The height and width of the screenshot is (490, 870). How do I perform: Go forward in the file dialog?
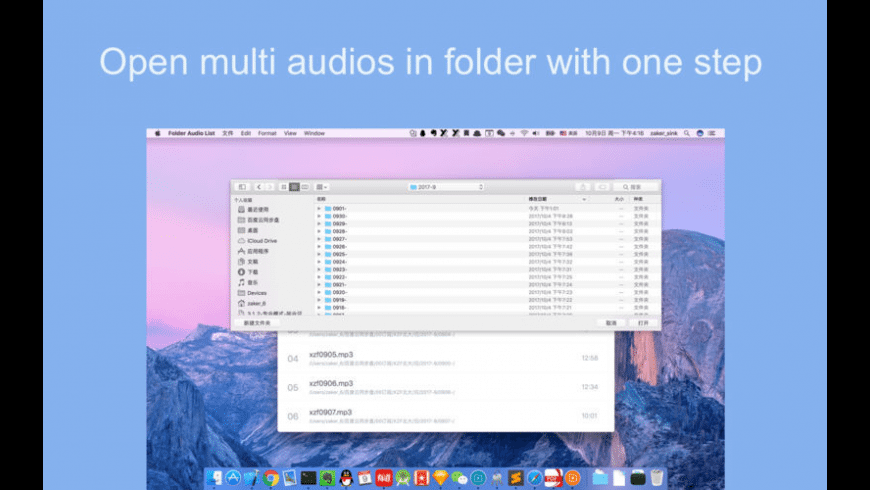click(x=270, y=187)
